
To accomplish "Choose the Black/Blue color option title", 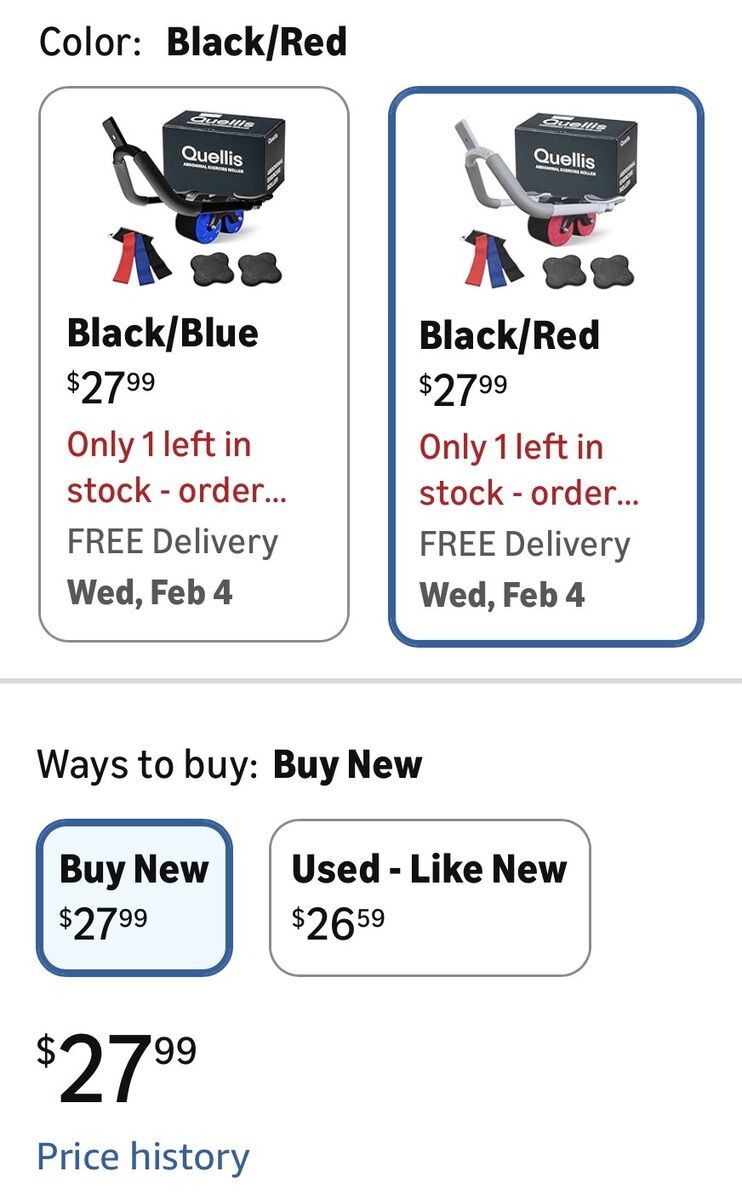I will (x=163, y=333).
